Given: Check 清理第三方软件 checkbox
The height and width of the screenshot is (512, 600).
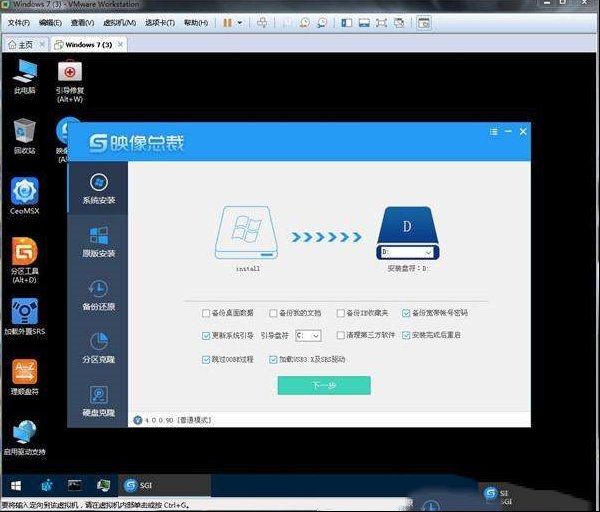Looking at the screenshot, I should coord(340,336).
